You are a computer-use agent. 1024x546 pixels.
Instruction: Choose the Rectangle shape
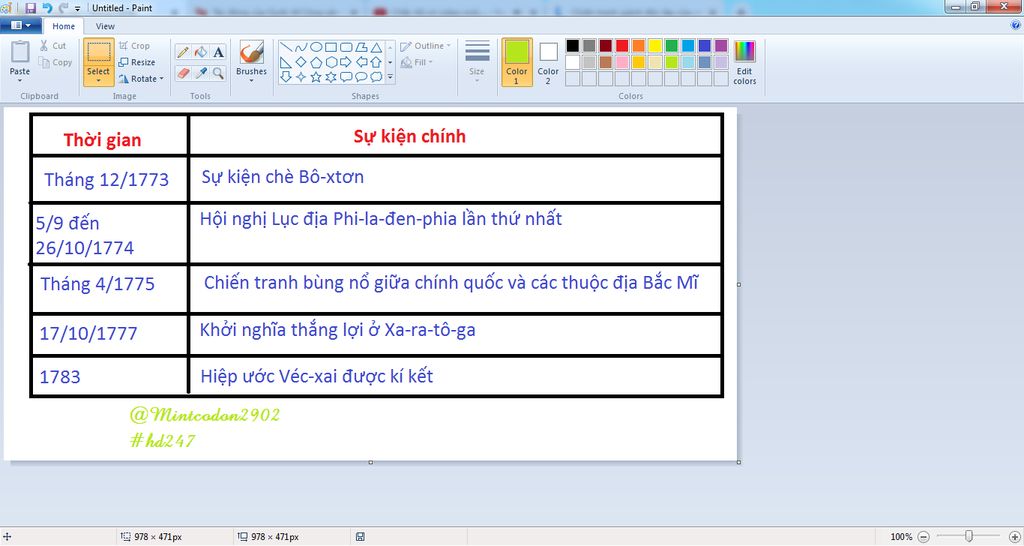point(331,47)
